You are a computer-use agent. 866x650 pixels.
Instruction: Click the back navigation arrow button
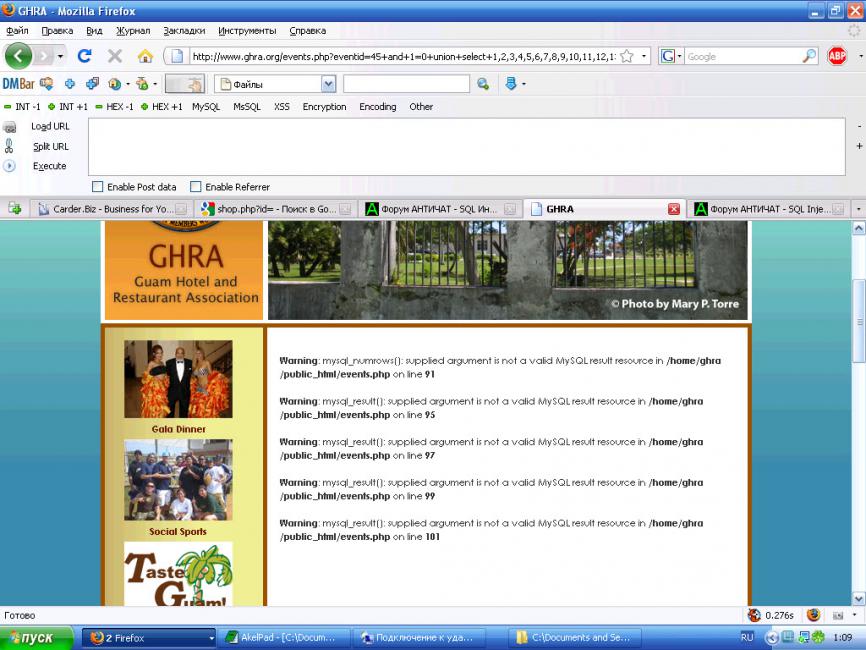[19, 56]
